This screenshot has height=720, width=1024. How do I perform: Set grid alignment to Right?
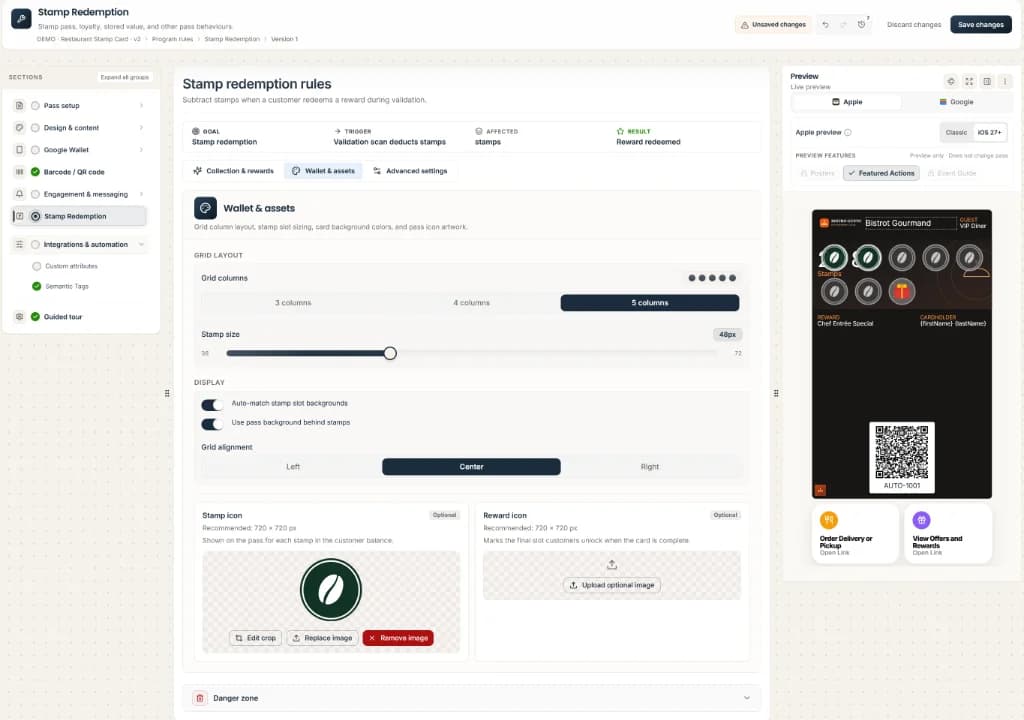coord(649,466)
